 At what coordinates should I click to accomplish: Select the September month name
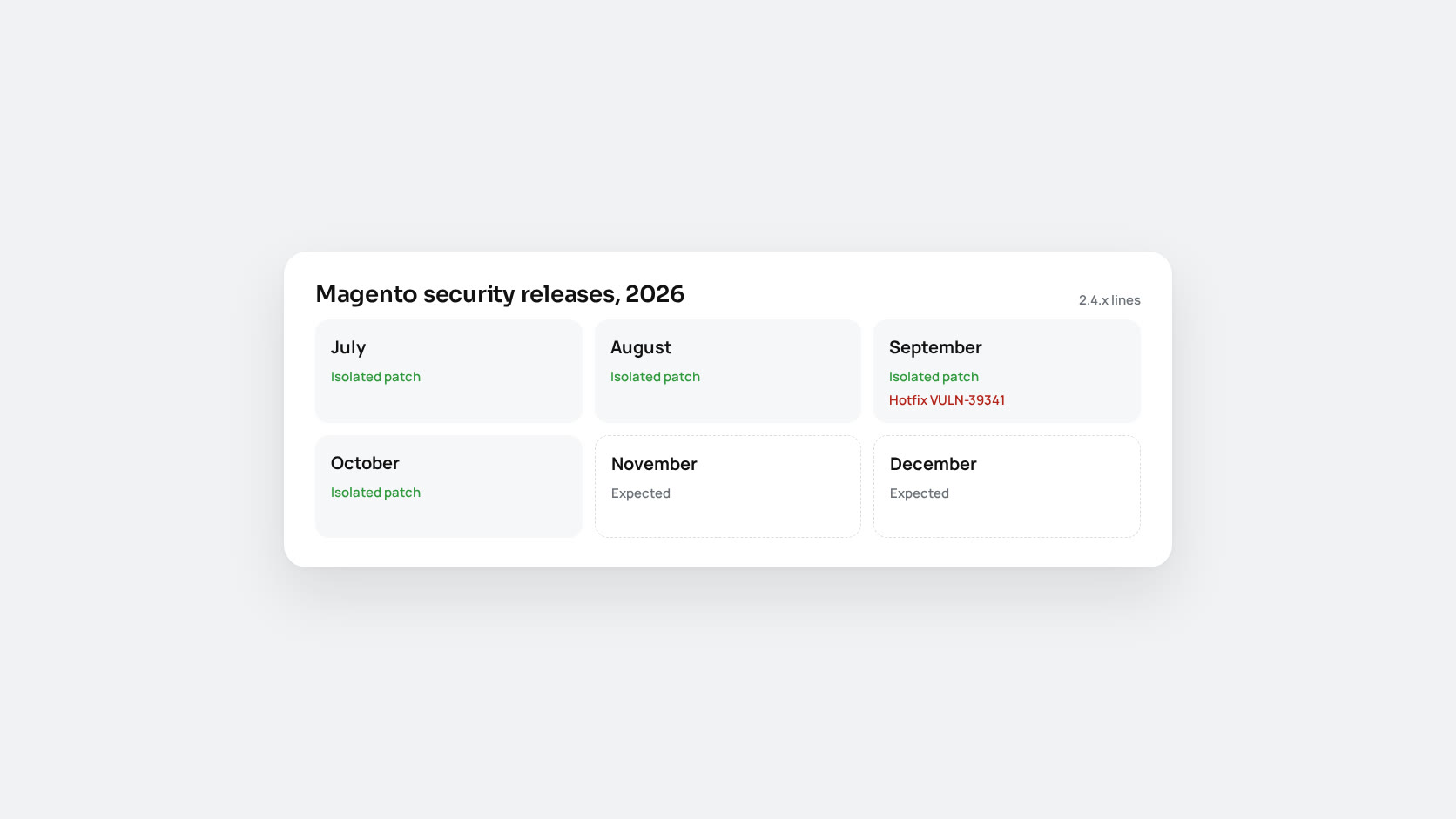935,347
